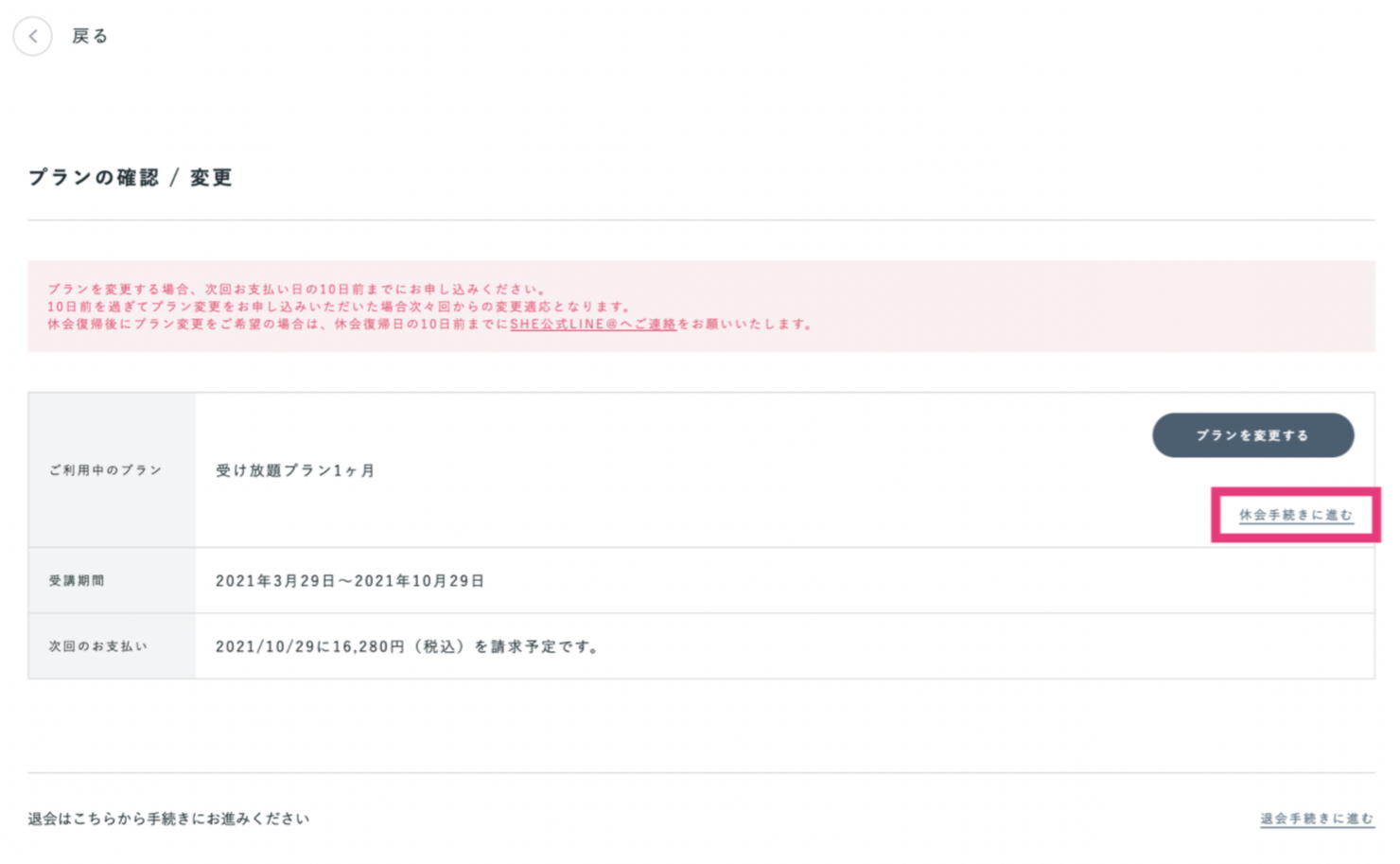Click the 受講期間 row label
1400x864 pixels.
click(x=78, y=581)
